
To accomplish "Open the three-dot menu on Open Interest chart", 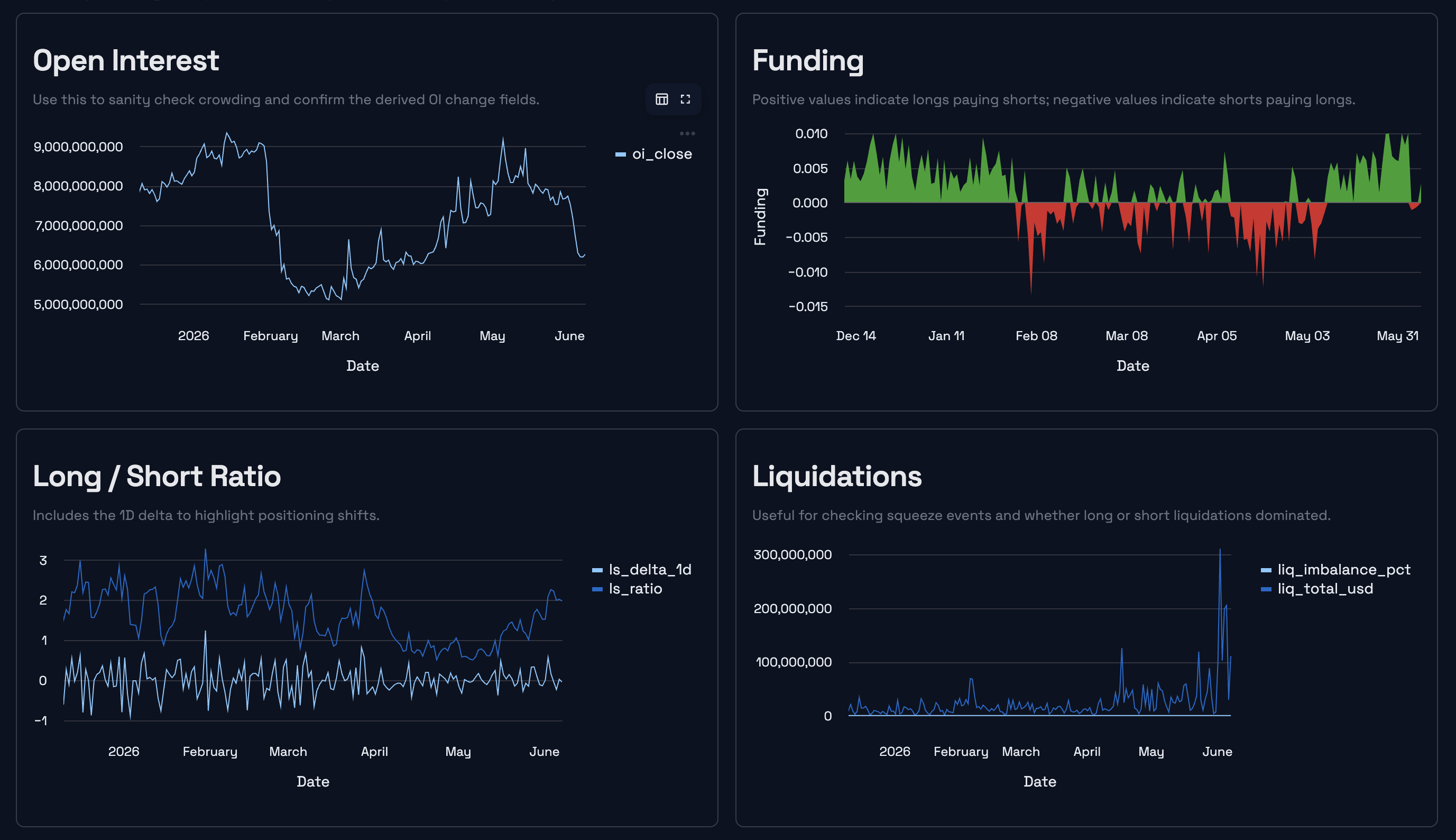I will pos(687,133).
